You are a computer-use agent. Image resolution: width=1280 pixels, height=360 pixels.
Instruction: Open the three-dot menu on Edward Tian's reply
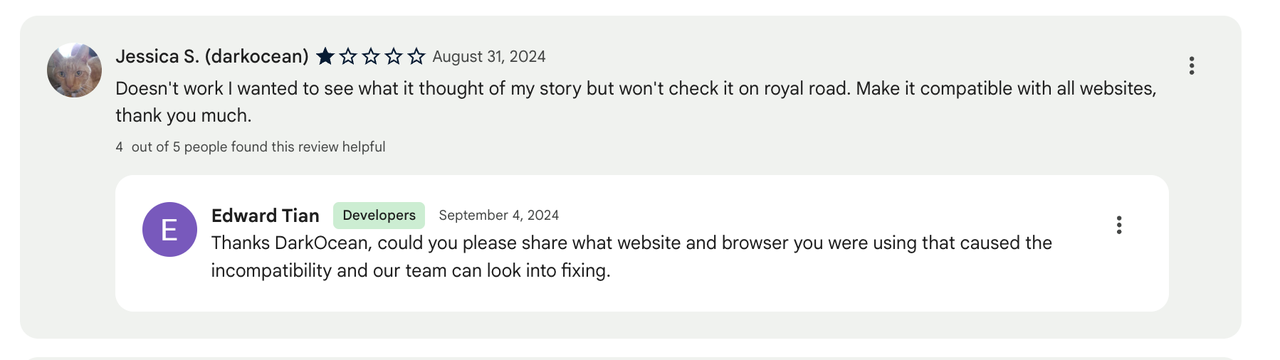point(1118,225)
